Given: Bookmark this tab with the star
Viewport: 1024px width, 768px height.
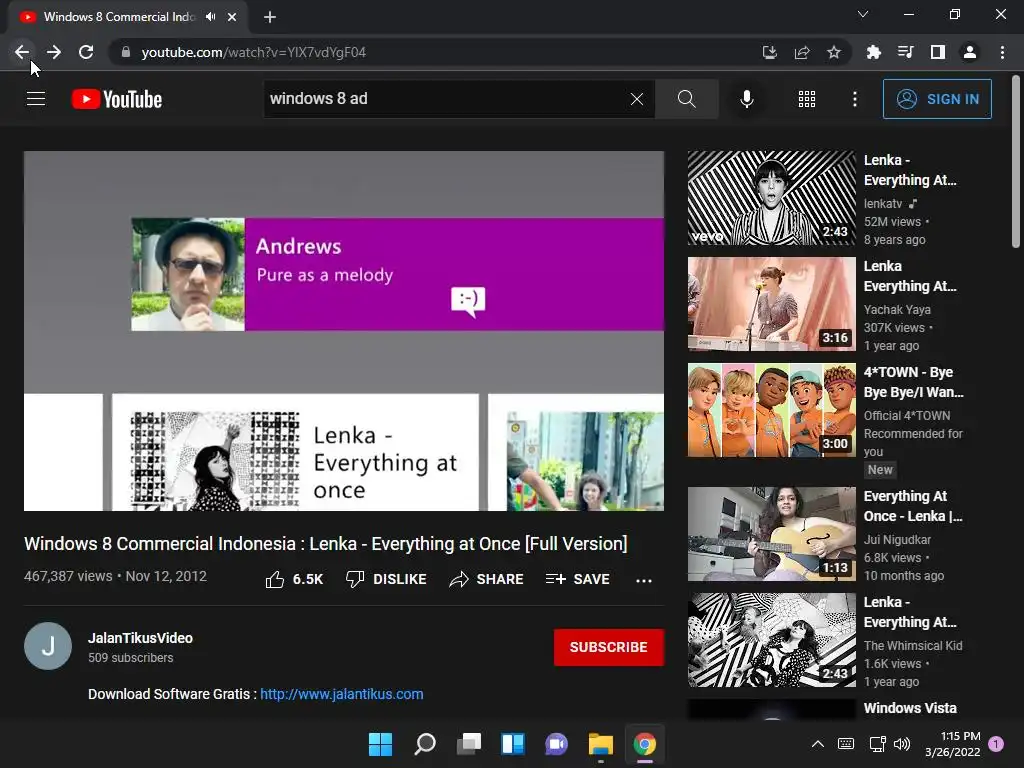Looking at the screenshot, I should click(834, 52).
